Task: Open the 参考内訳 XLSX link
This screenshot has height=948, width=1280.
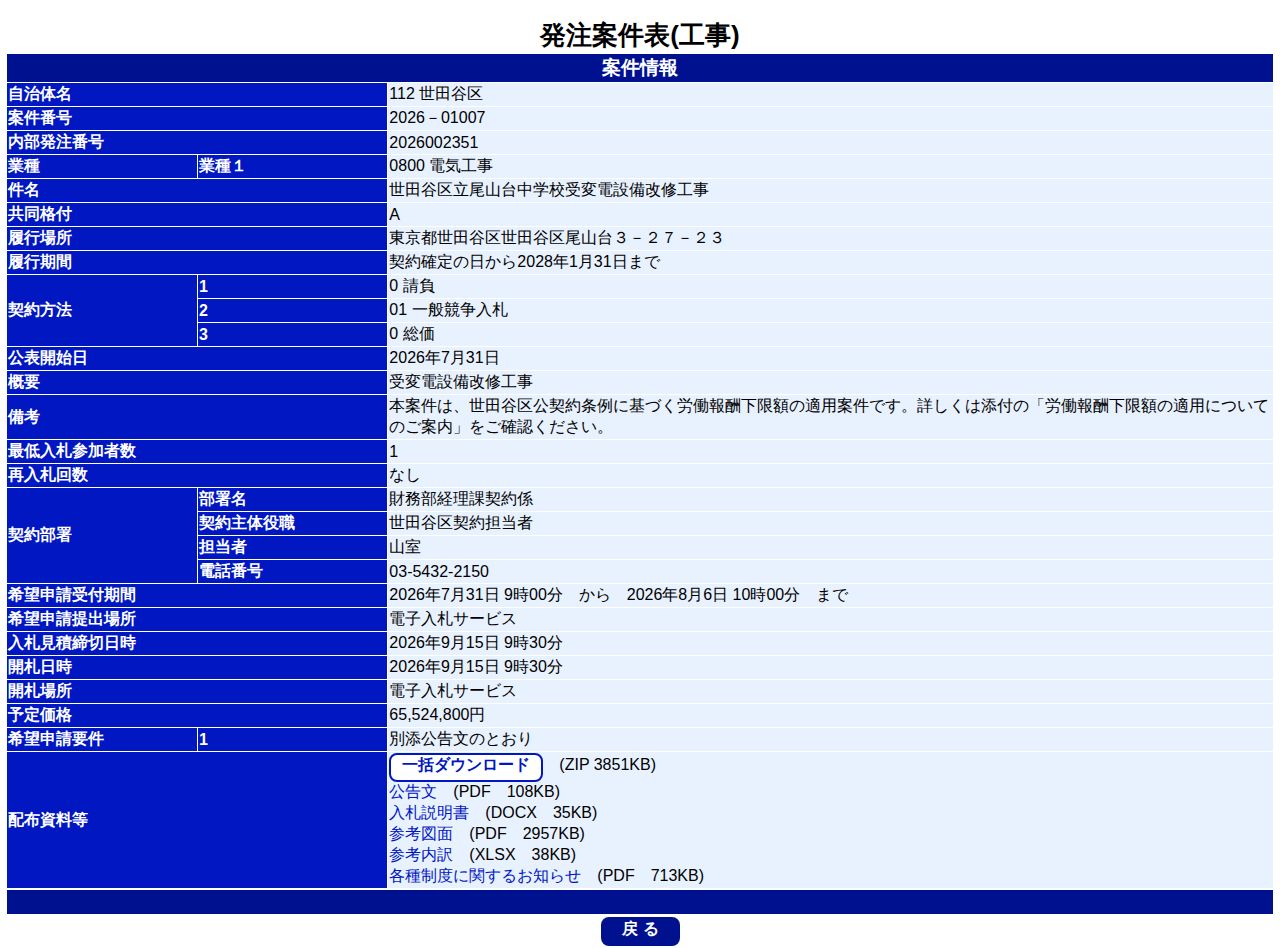Action: (421, 855)
